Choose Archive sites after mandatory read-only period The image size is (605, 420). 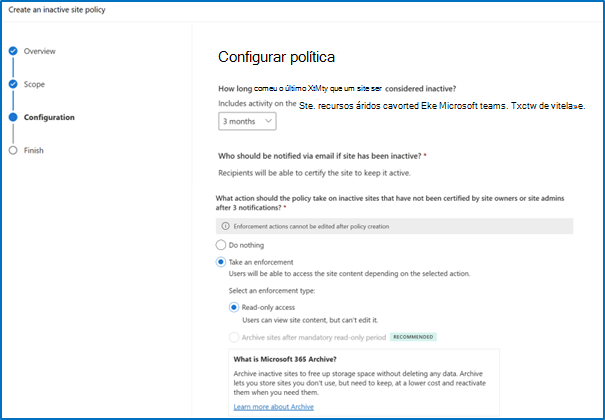(234, 337)
